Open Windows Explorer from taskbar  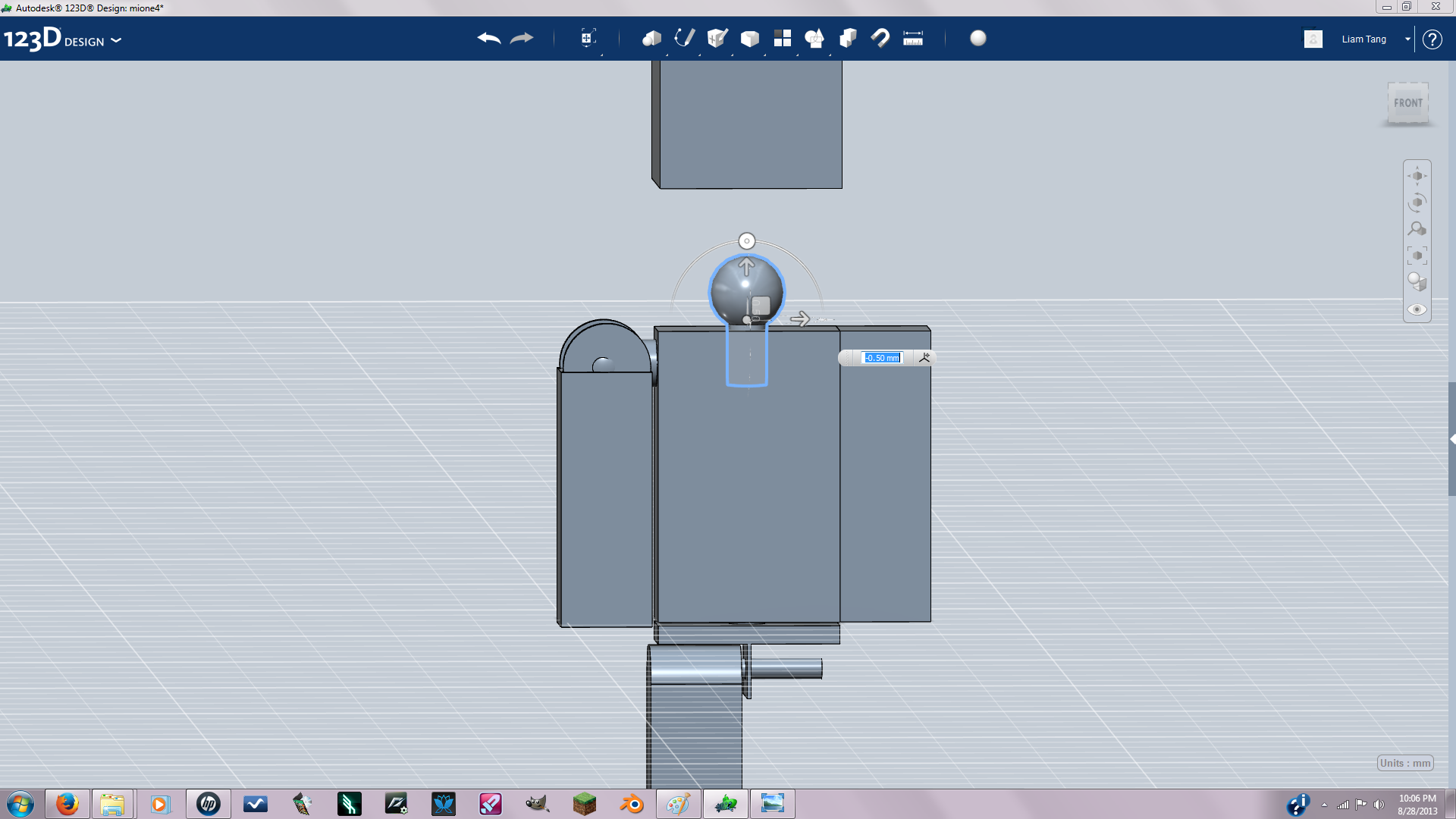click(x=112, y=804)
